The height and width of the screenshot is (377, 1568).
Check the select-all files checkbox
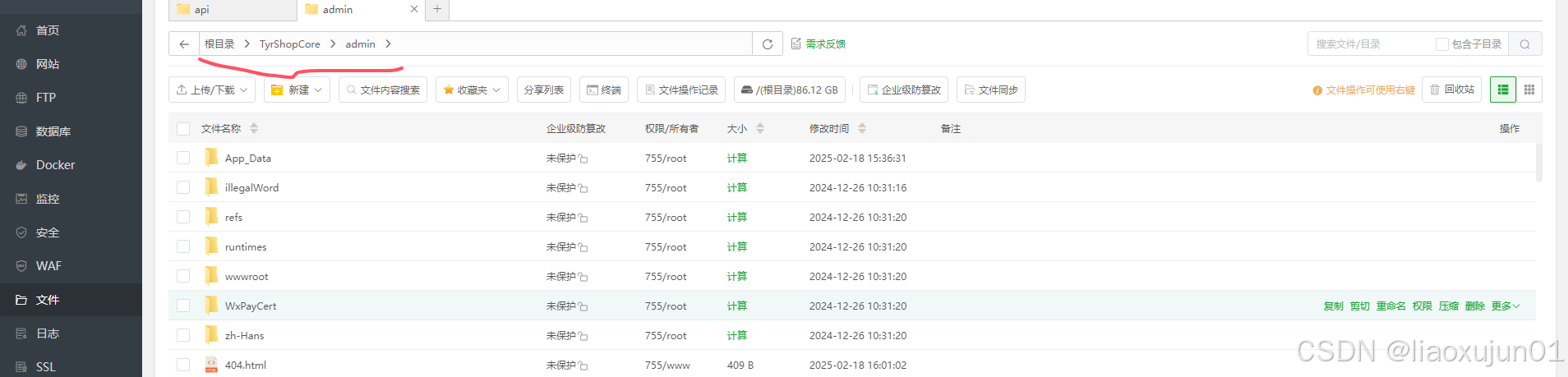tap(183, 129)
